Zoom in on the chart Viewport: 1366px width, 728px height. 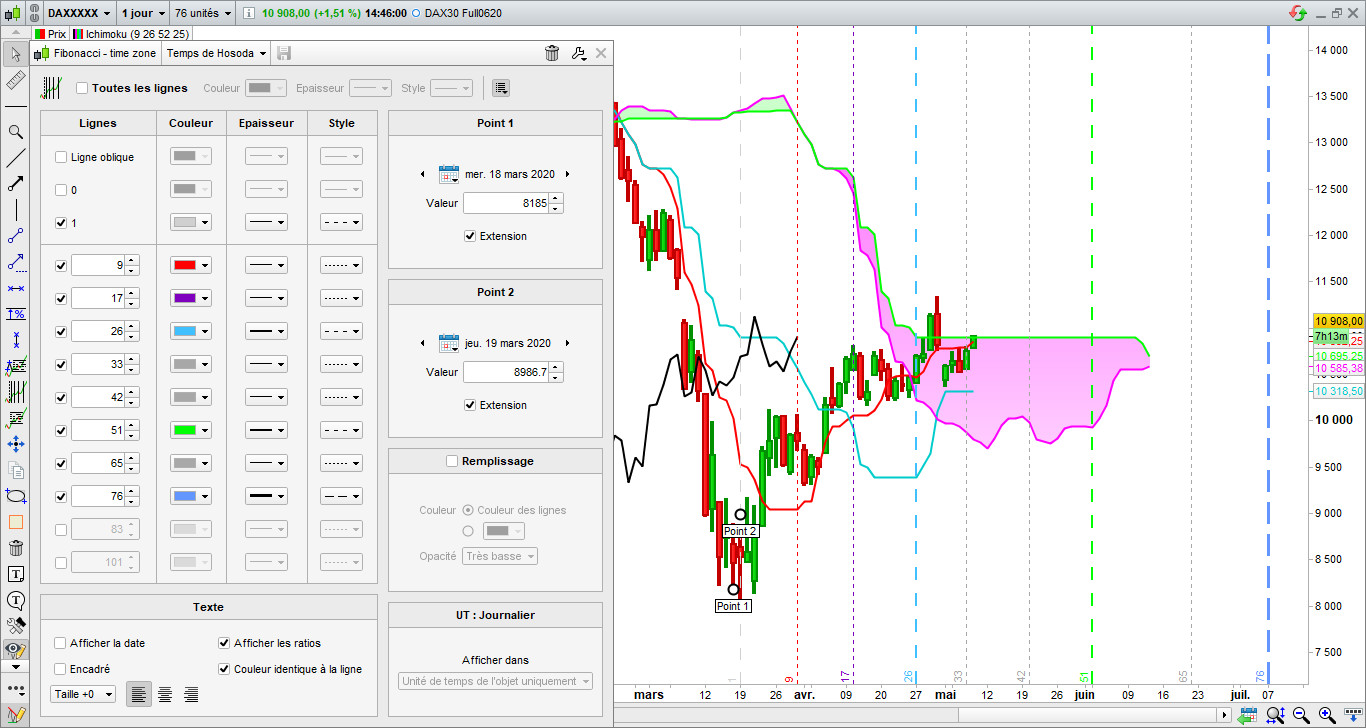1326,715
